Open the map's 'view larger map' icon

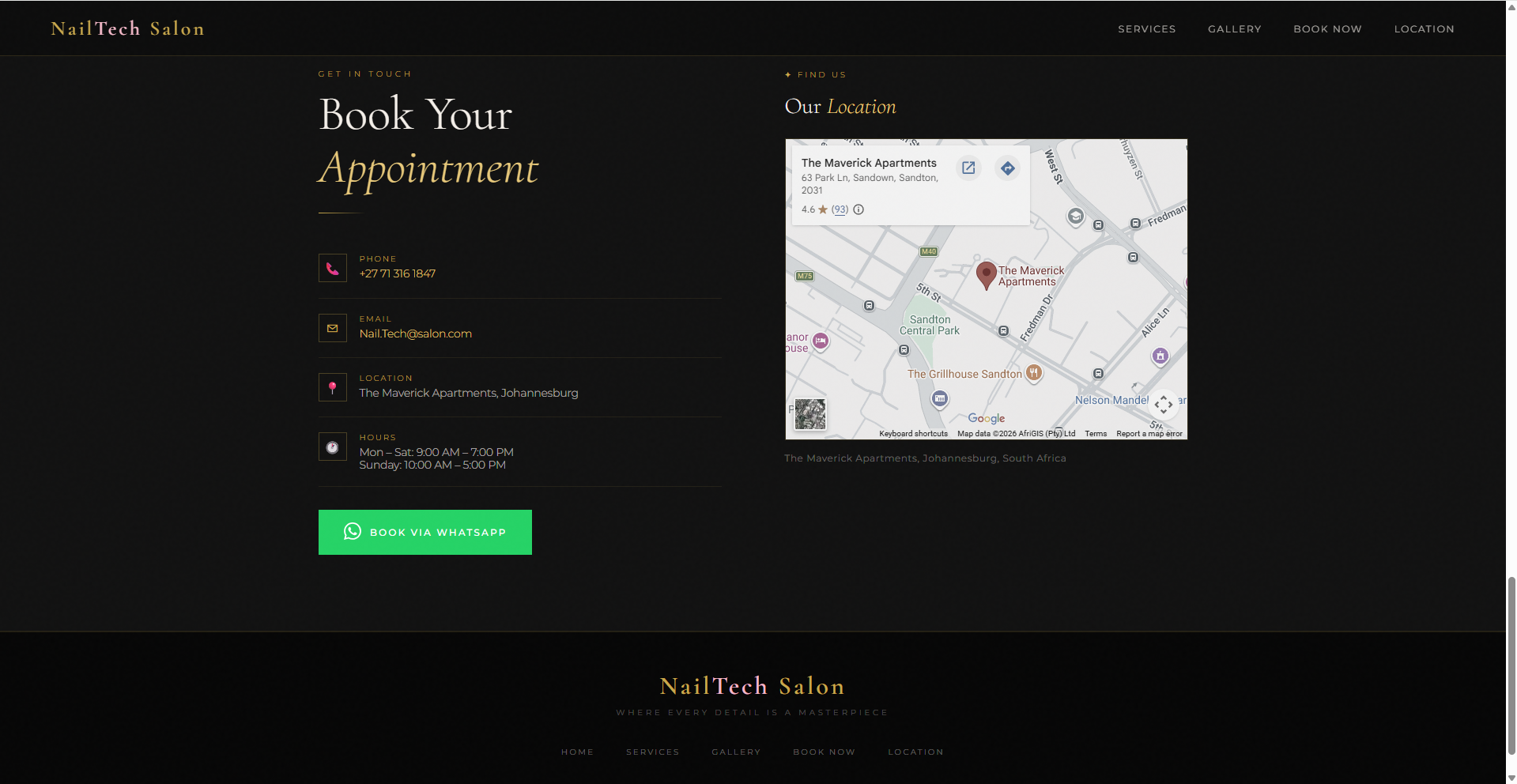tap(968, 168)
